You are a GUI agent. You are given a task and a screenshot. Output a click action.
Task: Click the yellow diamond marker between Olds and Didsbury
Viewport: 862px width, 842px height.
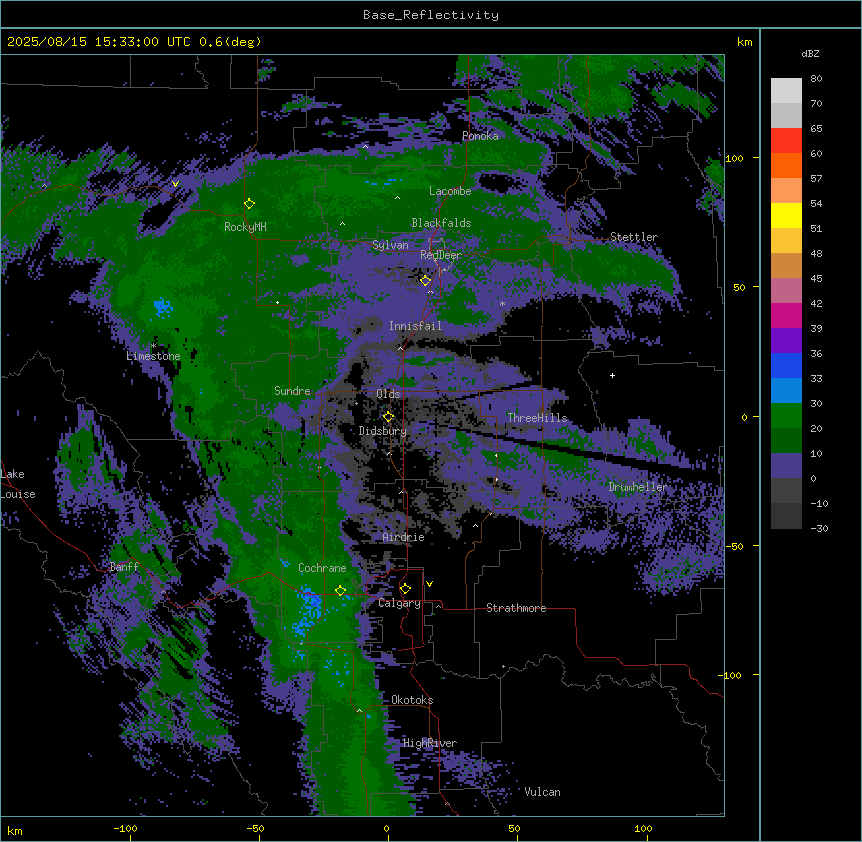click(x=389, y=417)
